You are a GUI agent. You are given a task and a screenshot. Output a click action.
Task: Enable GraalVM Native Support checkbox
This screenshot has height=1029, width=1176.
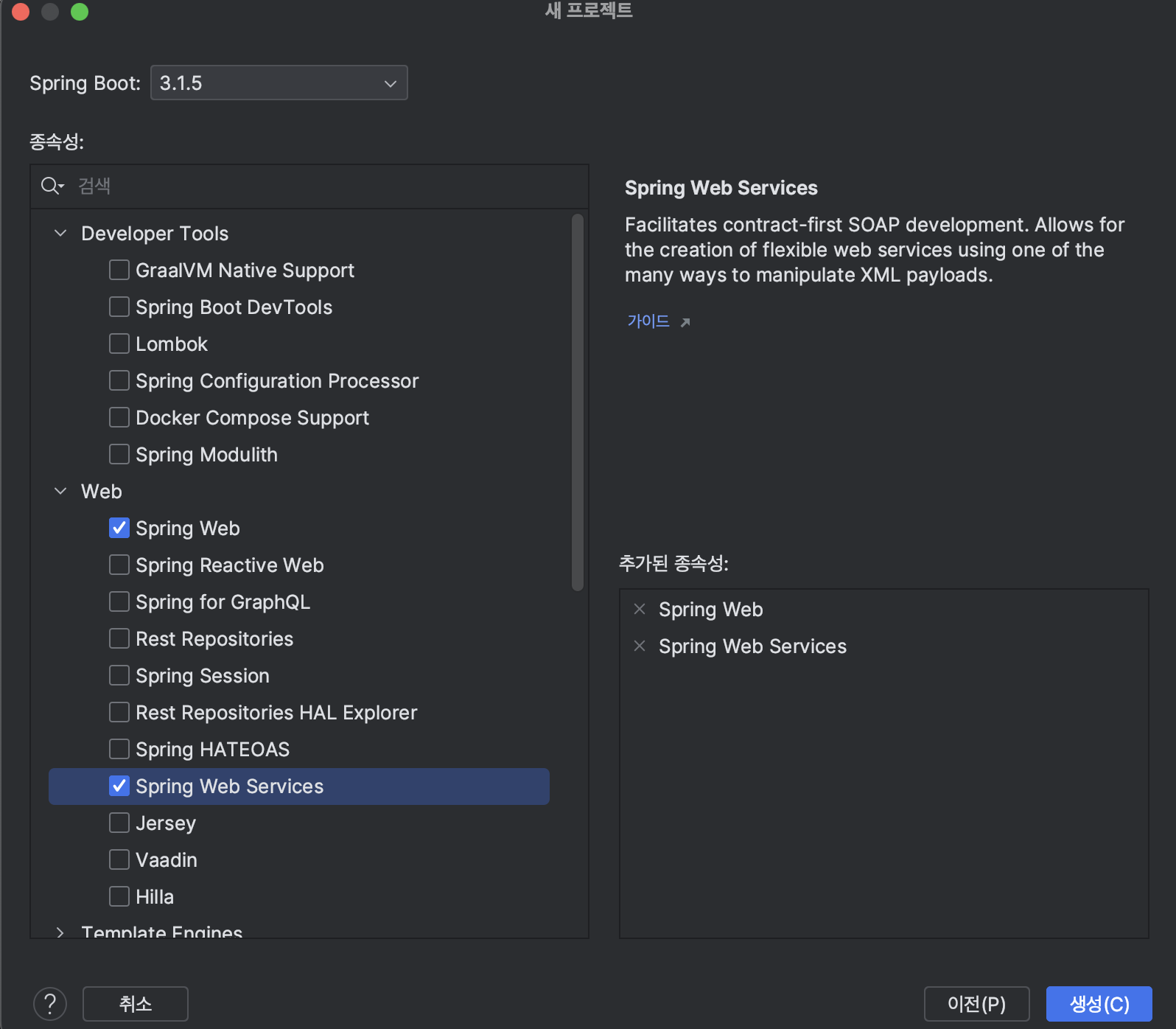point(119,270)
